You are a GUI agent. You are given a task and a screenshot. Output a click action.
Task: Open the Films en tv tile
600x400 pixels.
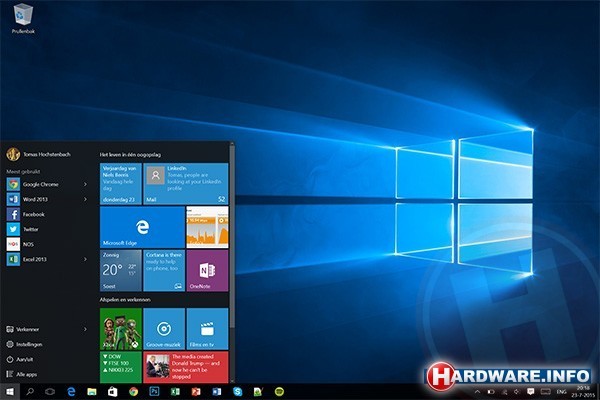(207, 327)
